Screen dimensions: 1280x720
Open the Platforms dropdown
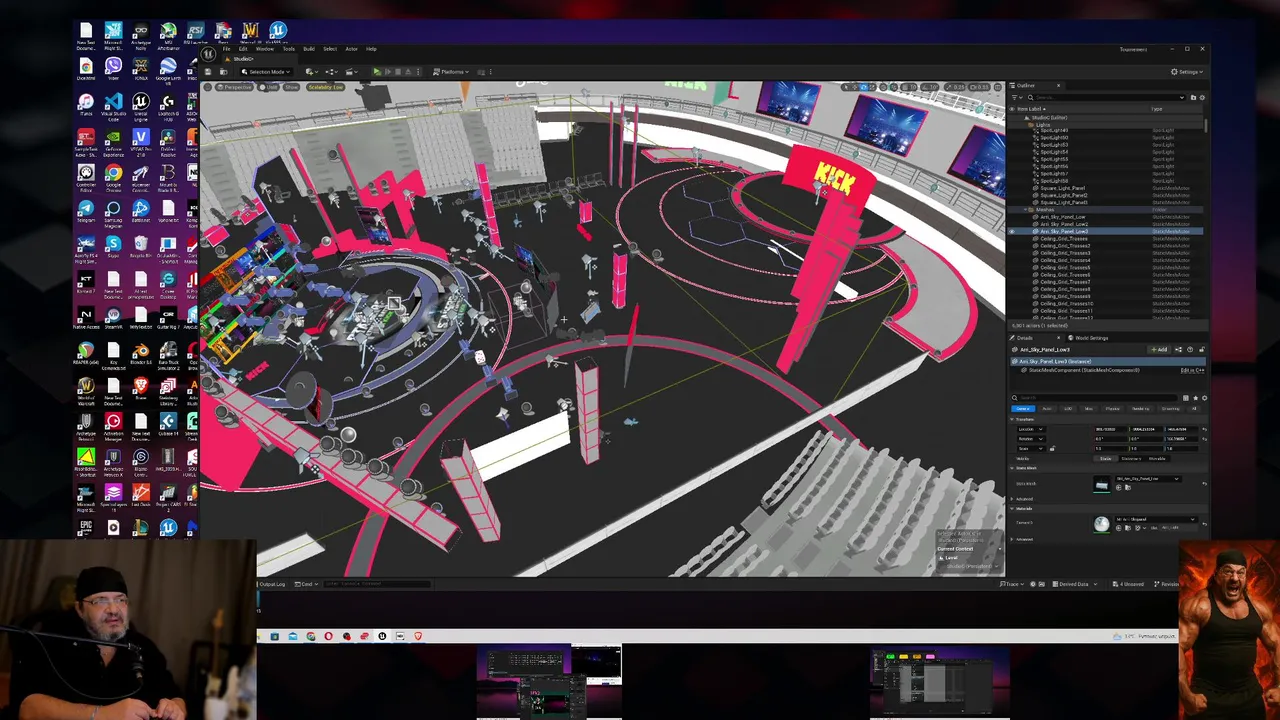[x=451, y=72]
